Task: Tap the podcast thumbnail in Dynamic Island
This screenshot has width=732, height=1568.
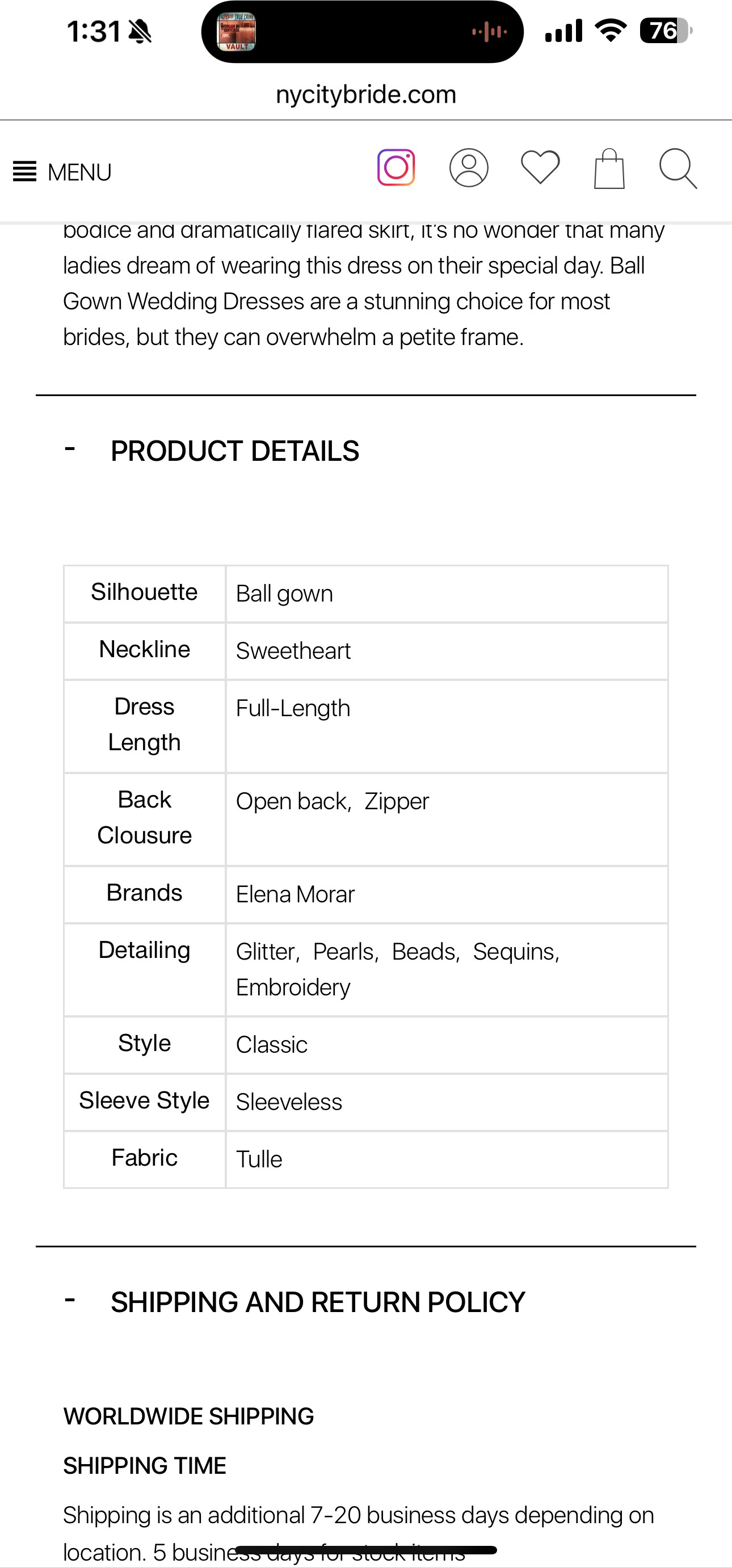Action: pyautogui.click(x=237, y=32)
